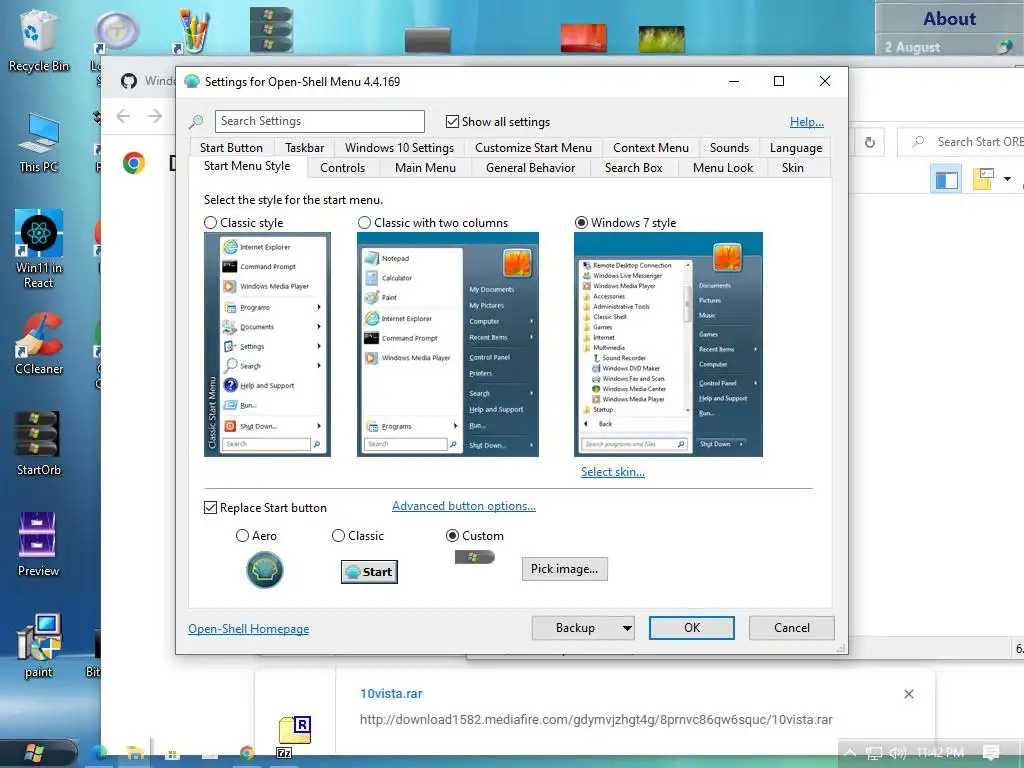The width and height of the screenshot is (1024, 768).
Task: Click the Windows Start orb on taskbar
Action: 34,754
